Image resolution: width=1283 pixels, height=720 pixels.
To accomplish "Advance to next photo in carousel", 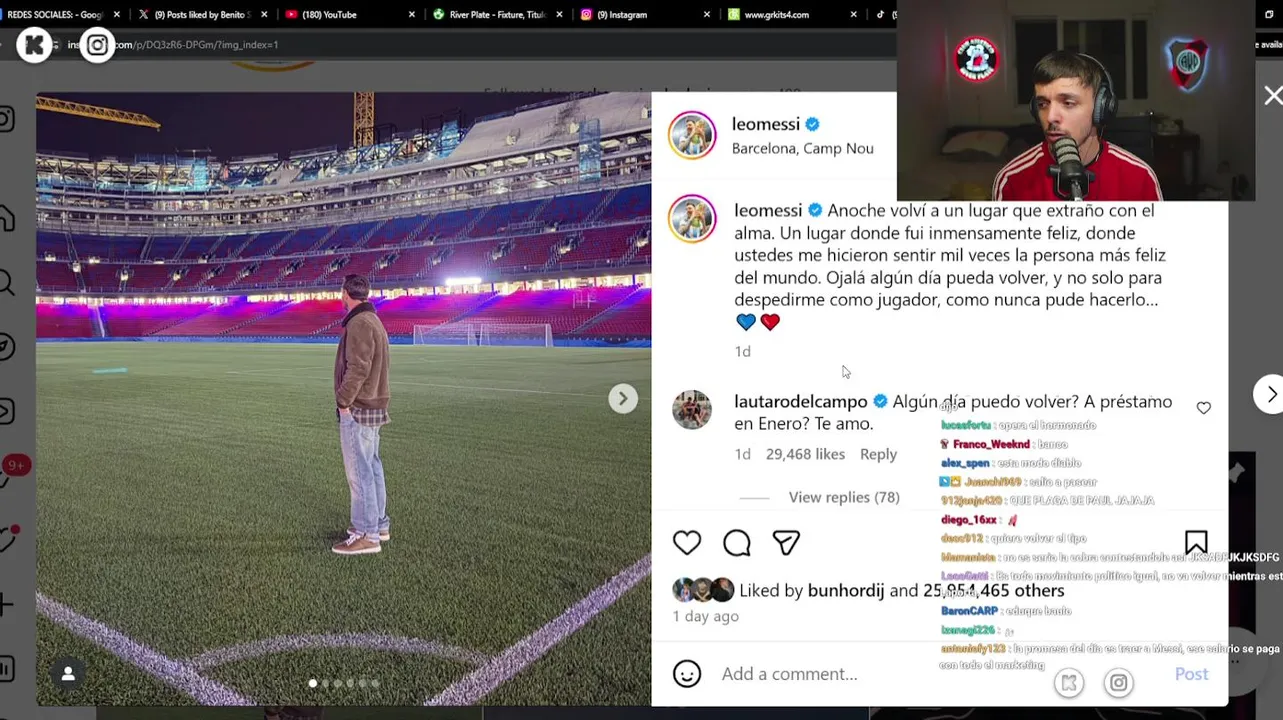I will [623, 398].
